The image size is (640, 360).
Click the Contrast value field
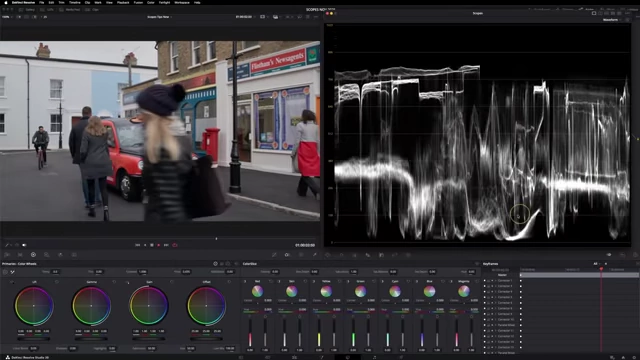(x=142, y=271)
